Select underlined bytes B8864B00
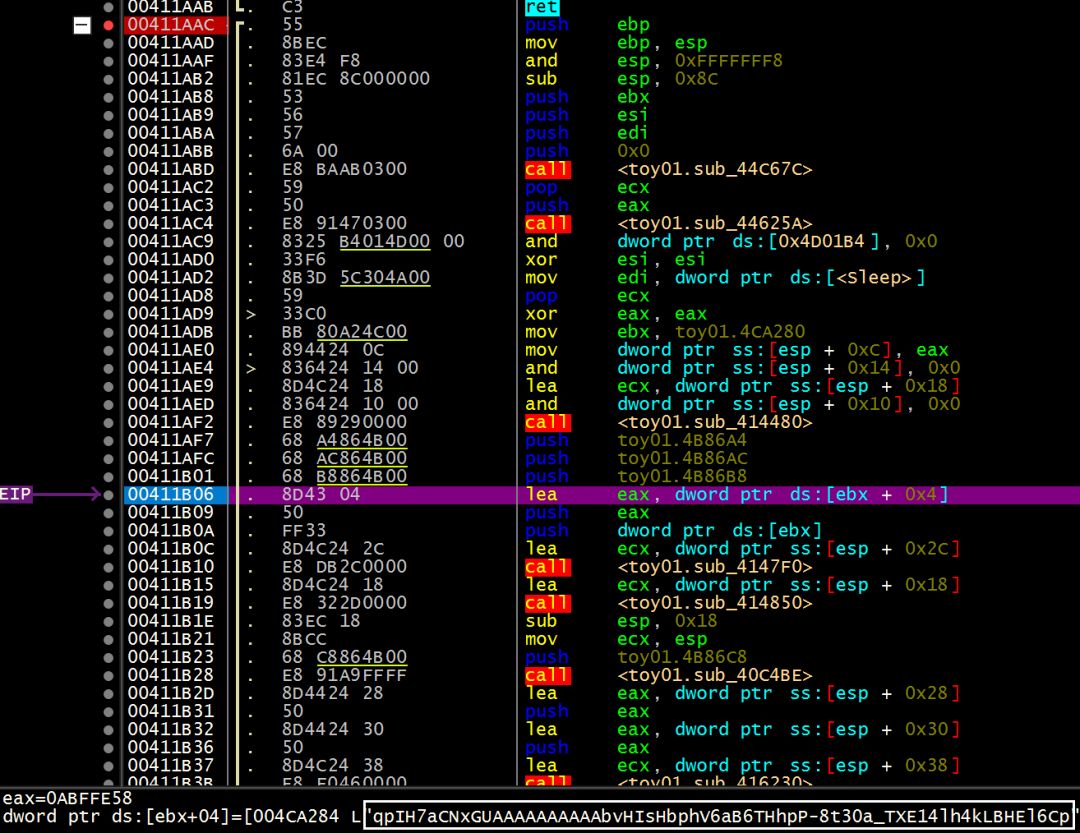 pos(362,476)
